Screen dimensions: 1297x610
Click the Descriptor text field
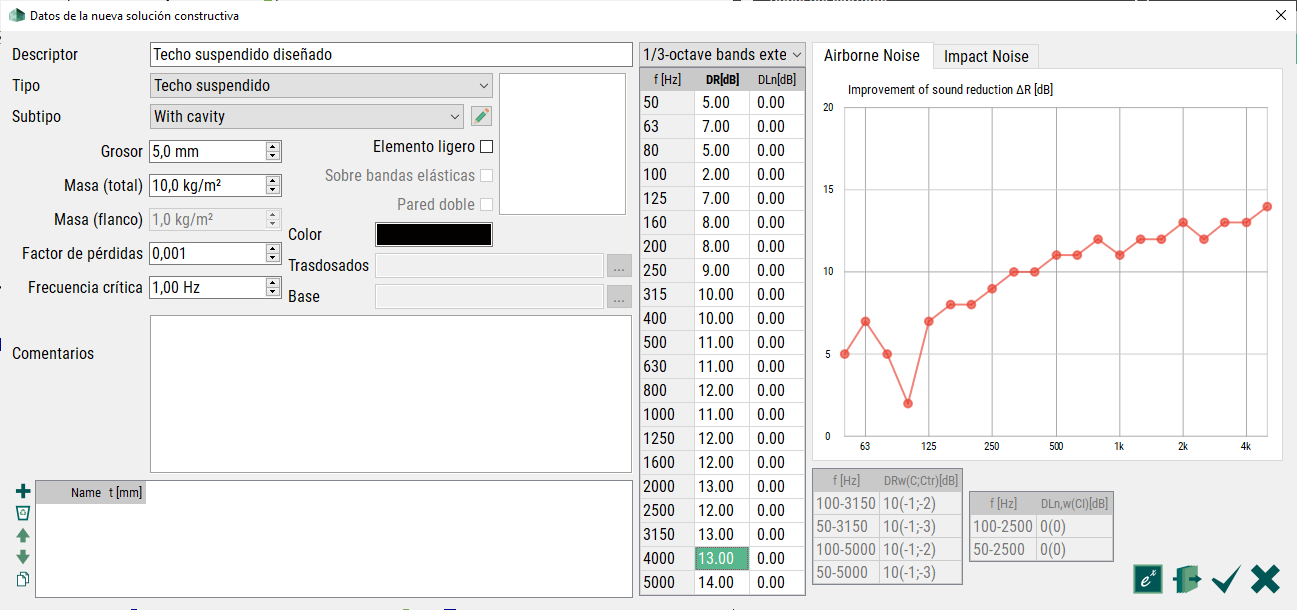point(391,55)
